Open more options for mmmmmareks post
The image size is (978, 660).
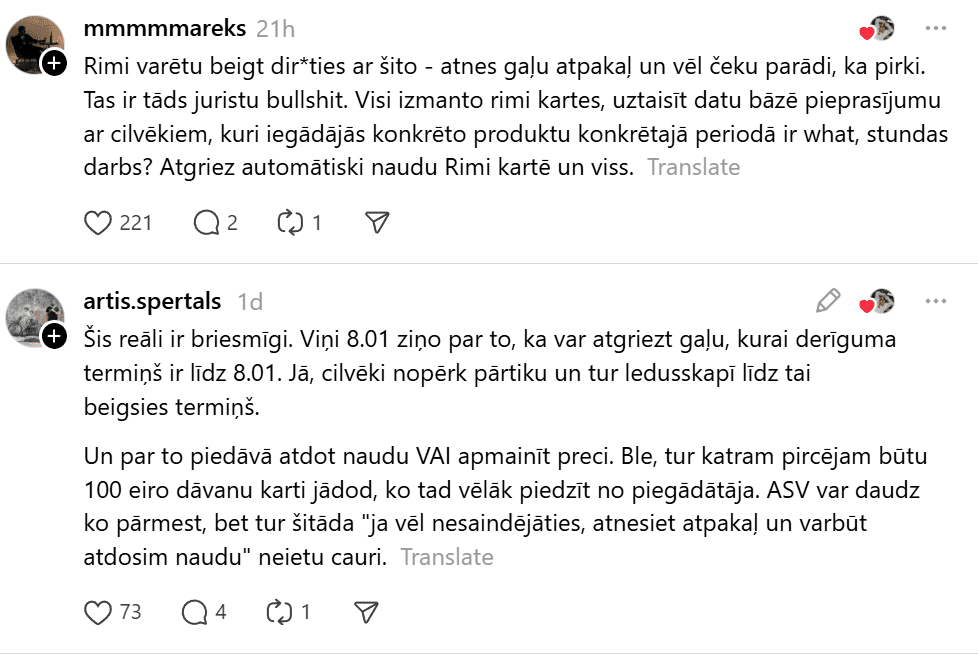[x=936, y=28]
